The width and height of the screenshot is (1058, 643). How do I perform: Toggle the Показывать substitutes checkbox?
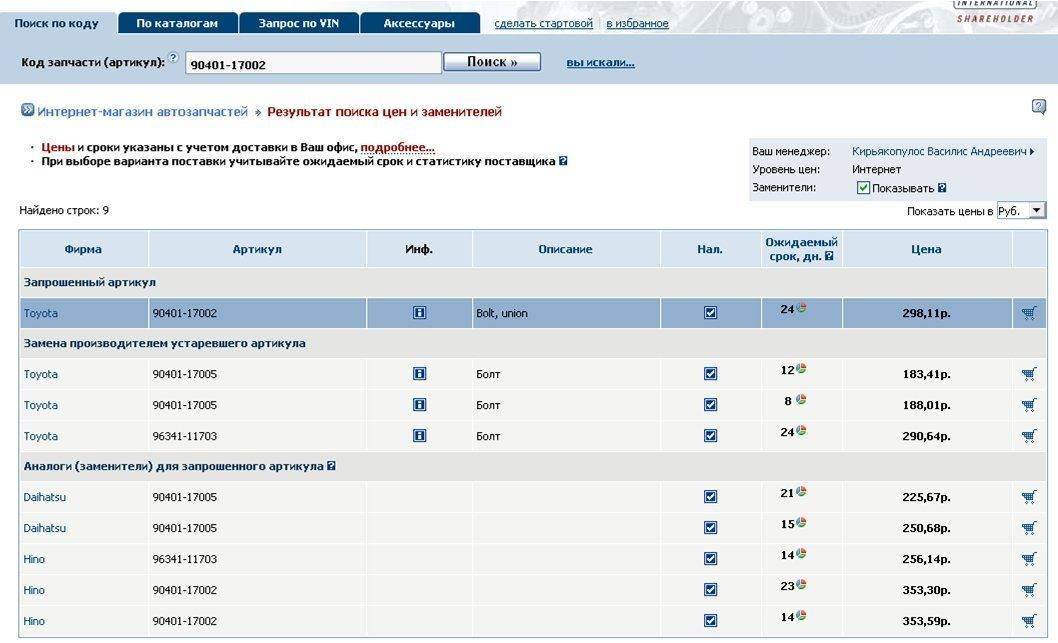coord(863,188)
